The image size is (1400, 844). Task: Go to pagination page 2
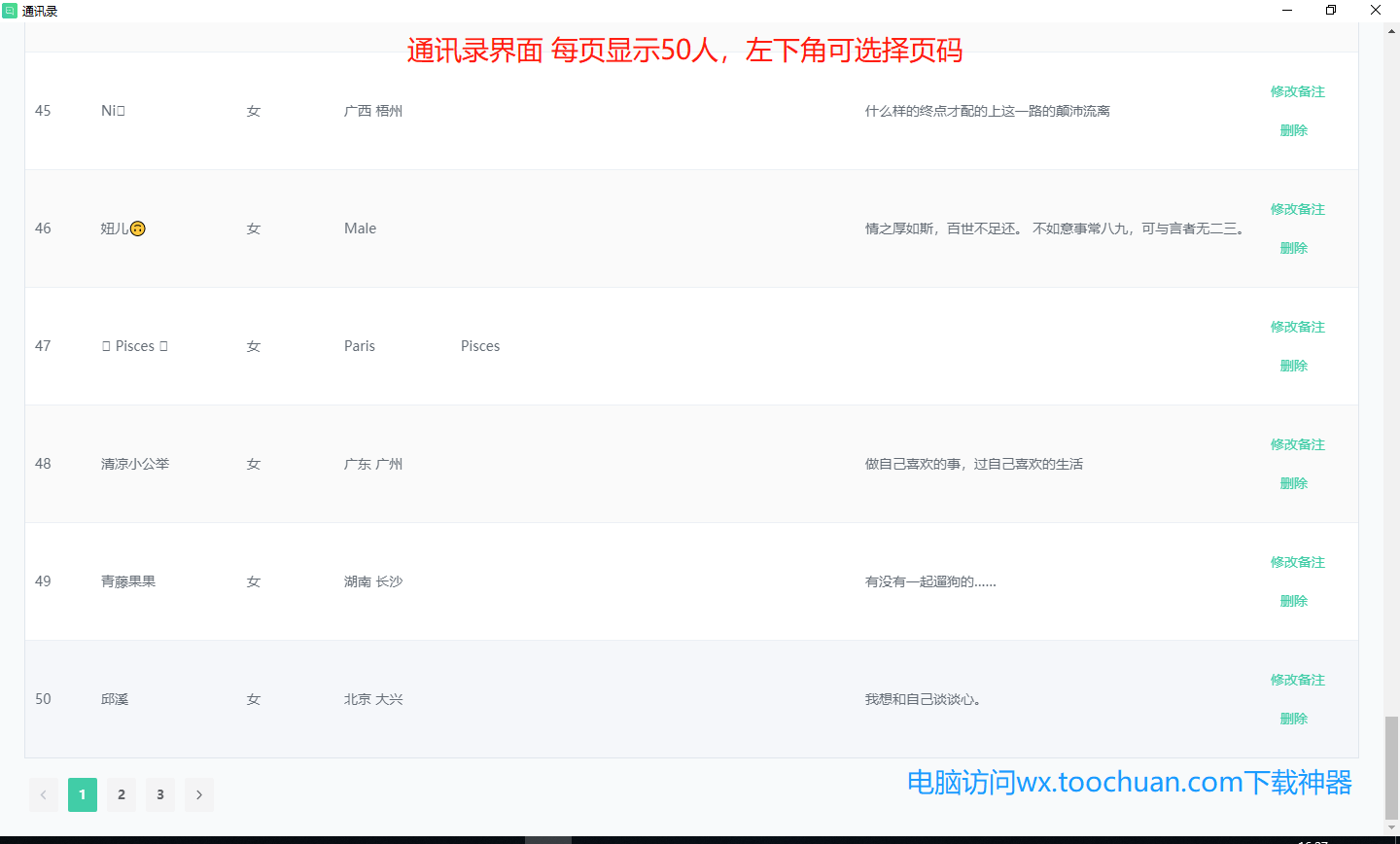click(x=122, y=794)
